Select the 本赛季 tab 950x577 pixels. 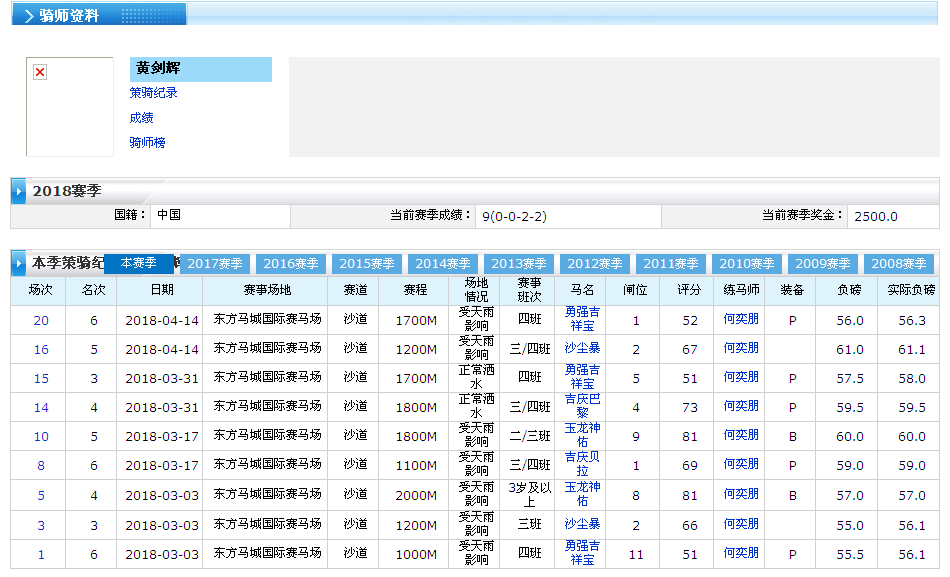click(138, 263)
